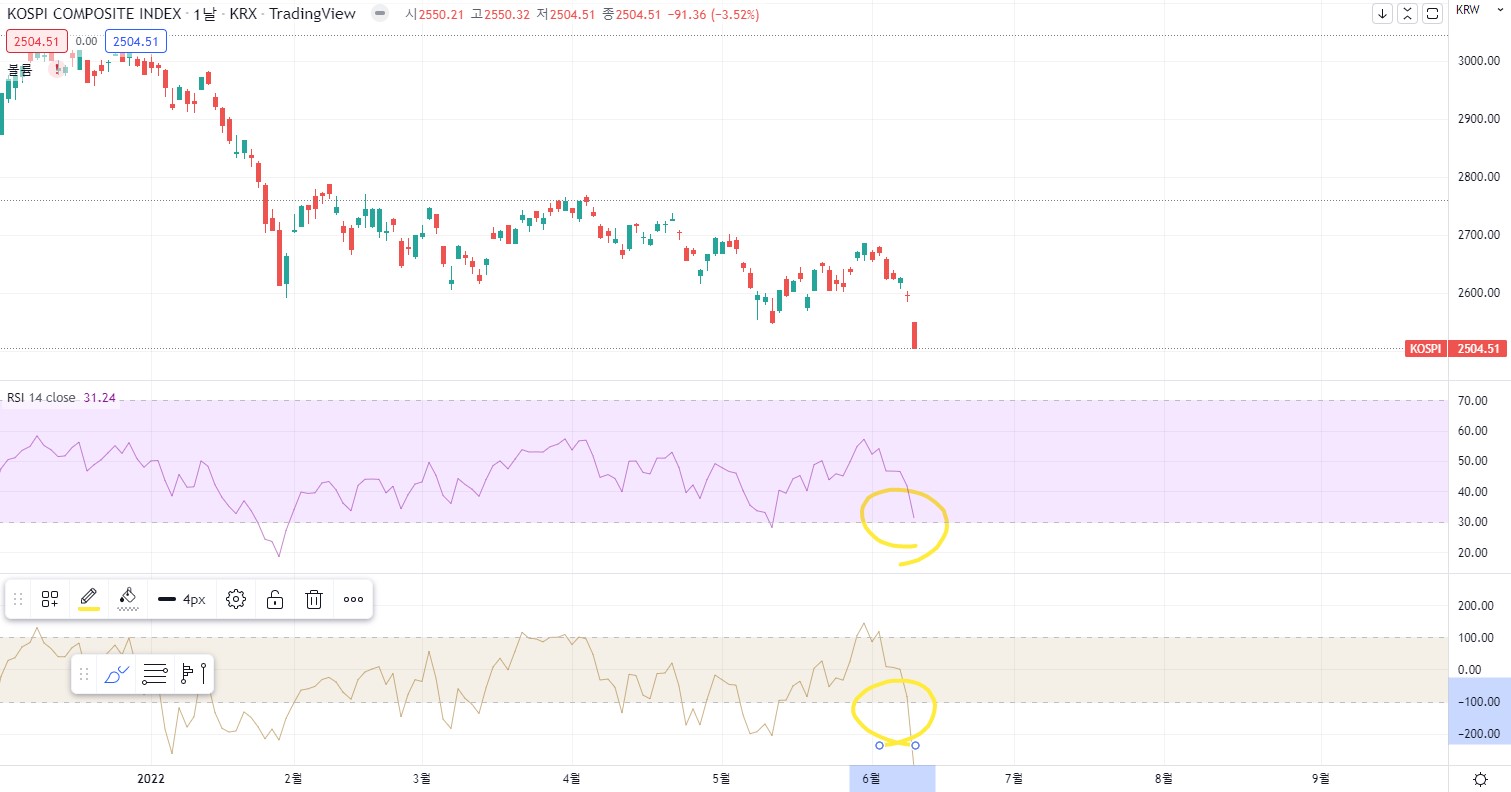
Task: Grab the favorites toolbar drag handle
Action: (x=84, y=674)
